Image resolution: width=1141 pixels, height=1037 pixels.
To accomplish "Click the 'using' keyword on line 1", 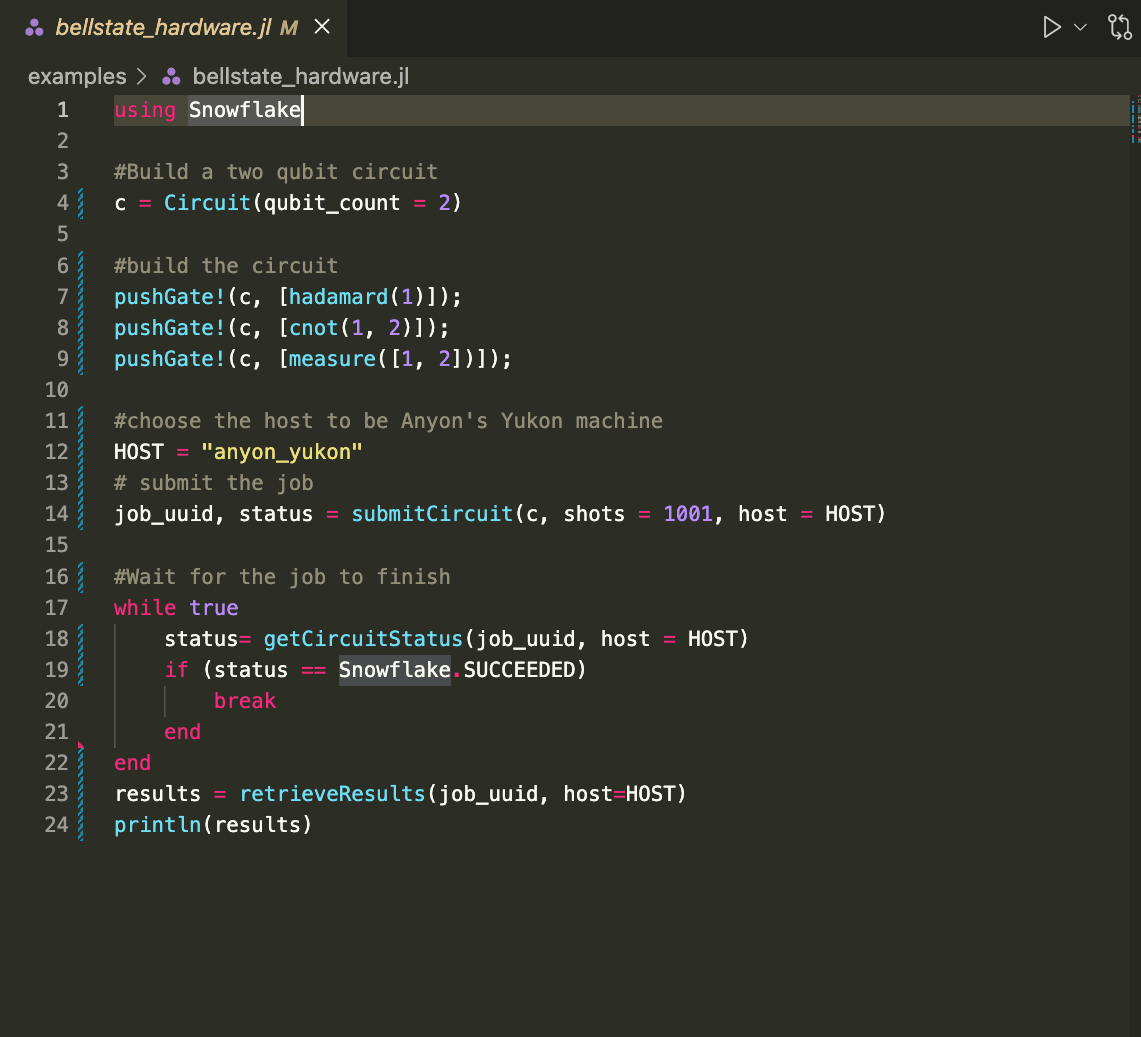I will click(145, 110).
